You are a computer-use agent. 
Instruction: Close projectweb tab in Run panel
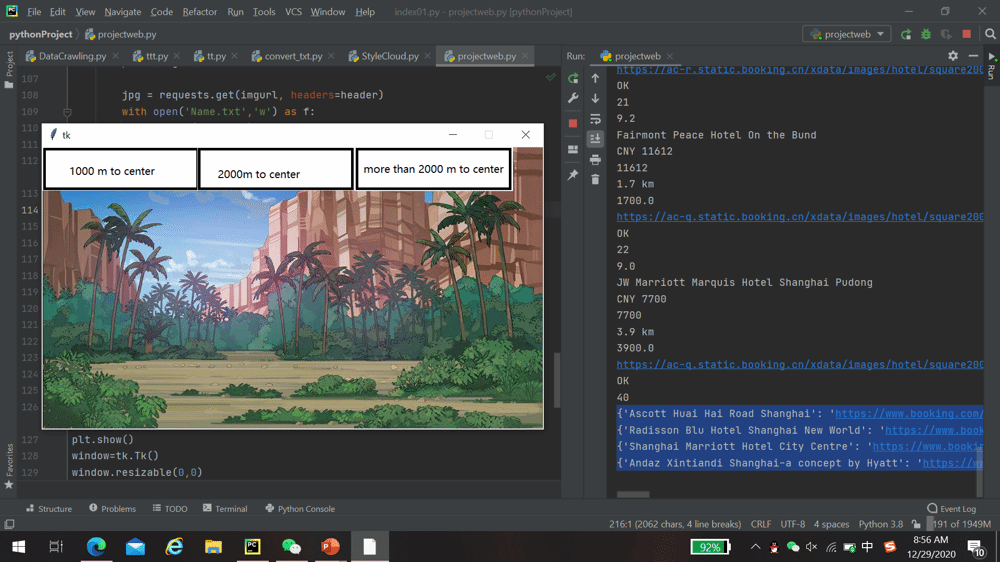(670, 56)
